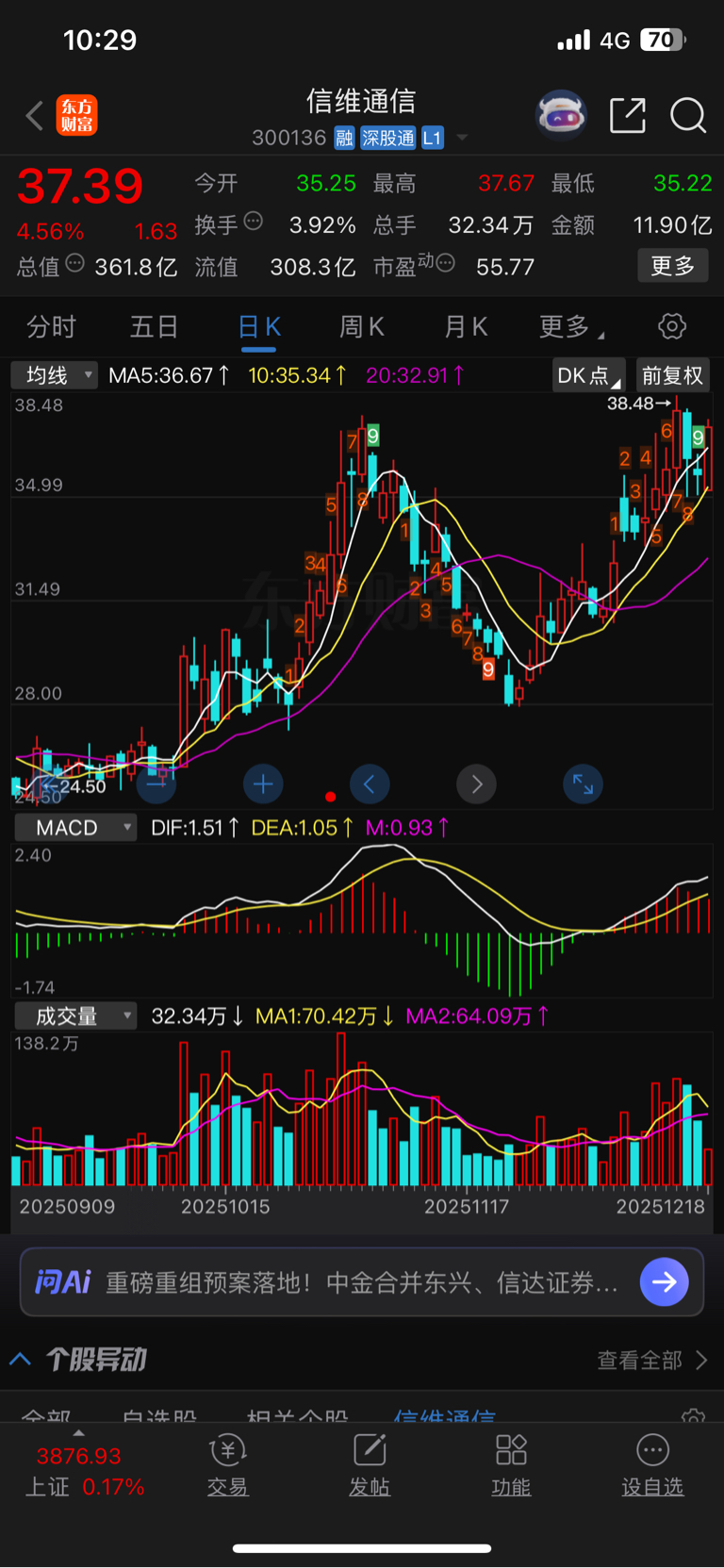This screenshot has width=724, height=1568.
Task: Expand the stock title dropdown arrow
Action: pyautogui.click(x=462, y=139)
